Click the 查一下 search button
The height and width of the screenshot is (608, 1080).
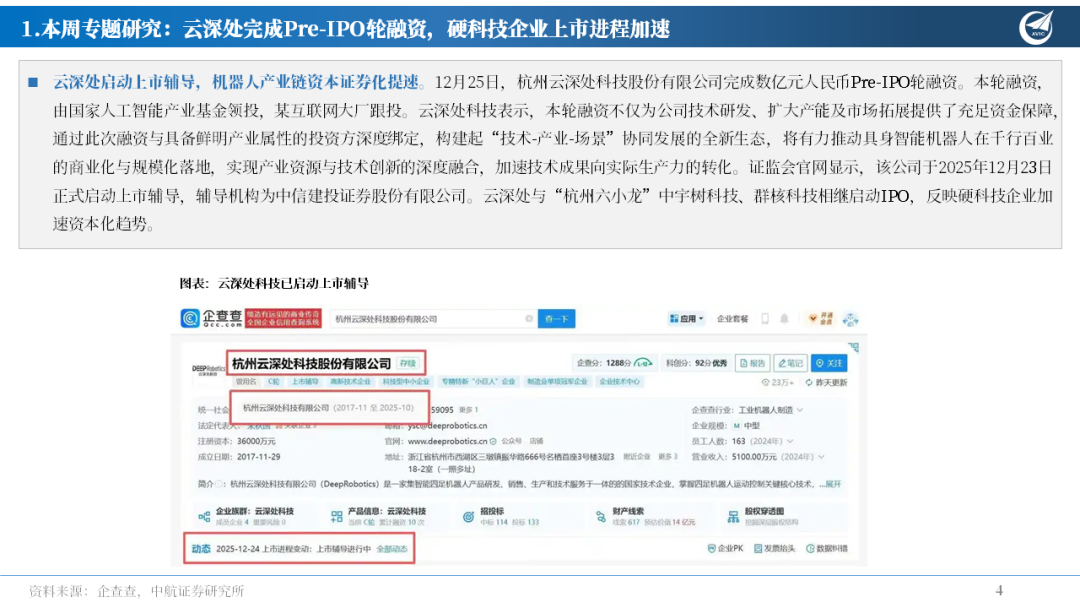[556, 319]
